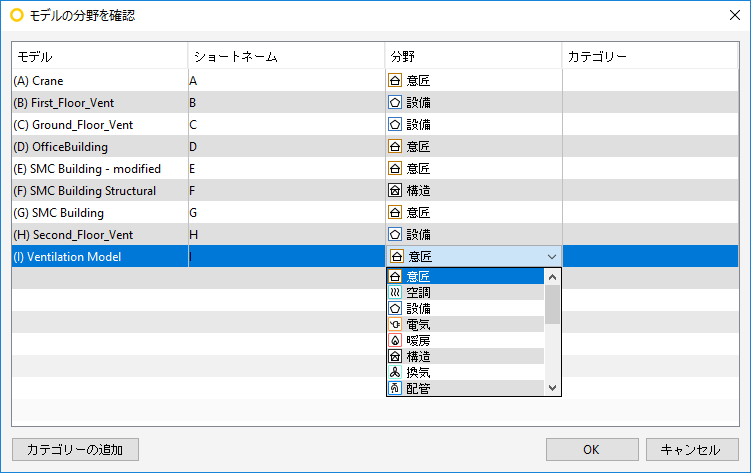Image resolution: width=751 pixels, height=473 pixels.
Task: Click the カテゴリー cell in the OfficeBuilding row
Action: tap(650, 146)
